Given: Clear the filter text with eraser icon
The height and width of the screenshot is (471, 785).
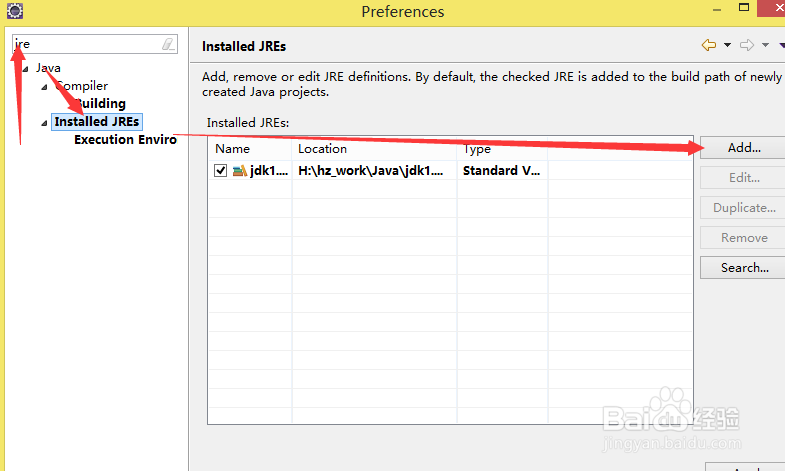Looking at the screenshot, I should pos(168,44).
